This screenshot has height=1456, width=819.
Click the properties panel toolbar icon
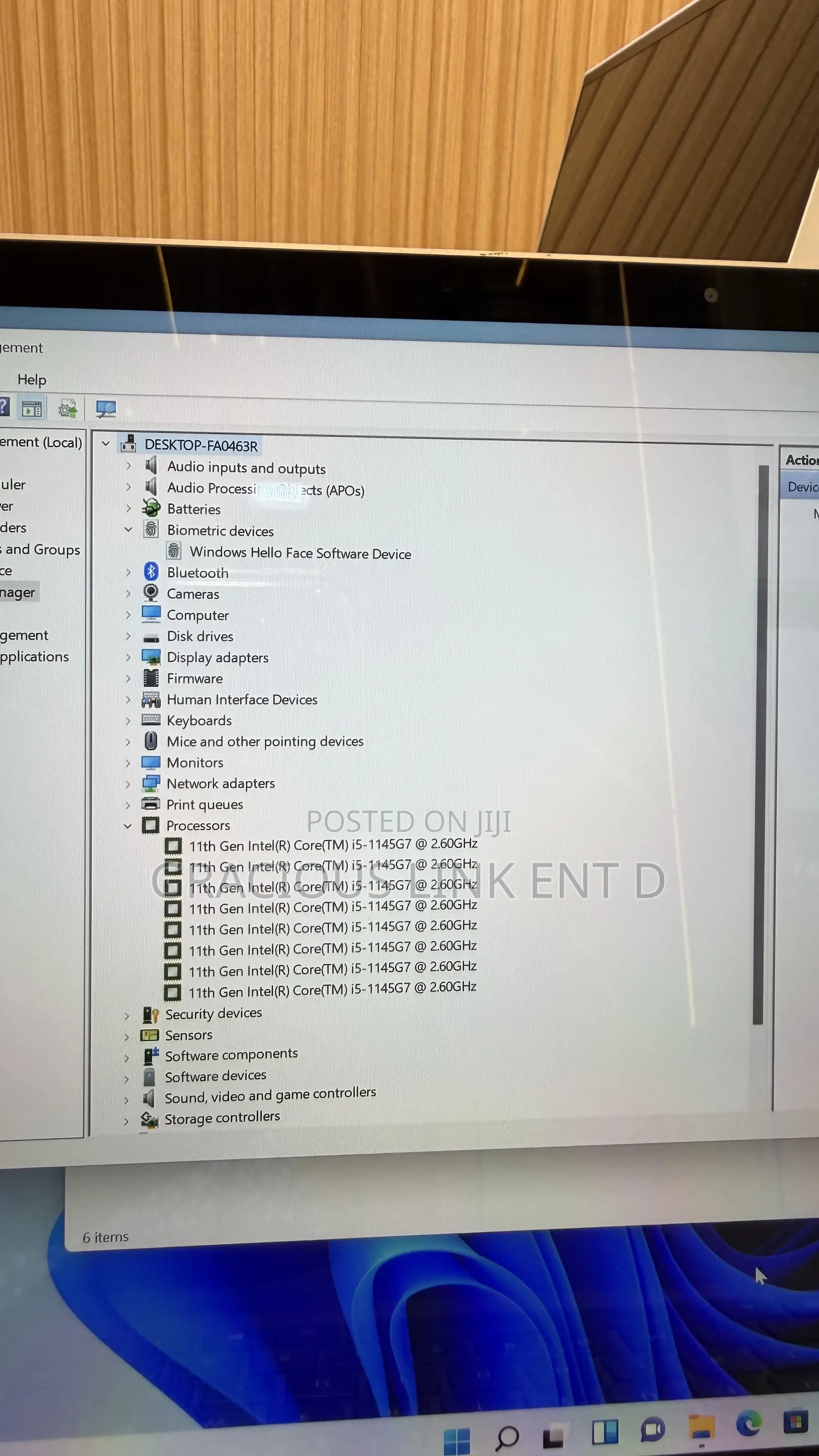click(x=32, y=408)
